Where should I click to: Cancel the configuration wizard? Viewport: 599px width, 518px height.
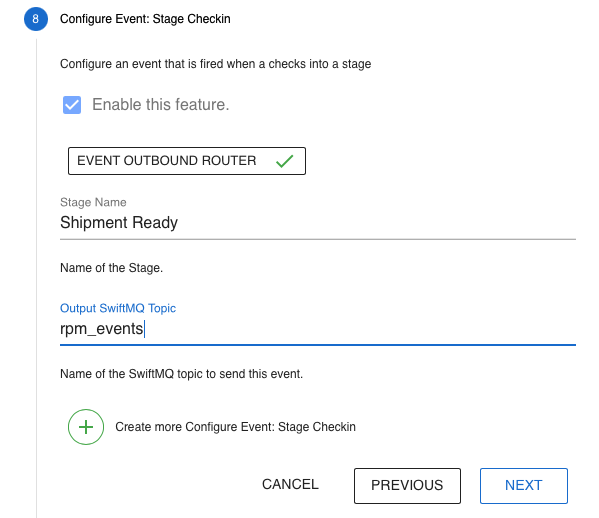point(290,484)
